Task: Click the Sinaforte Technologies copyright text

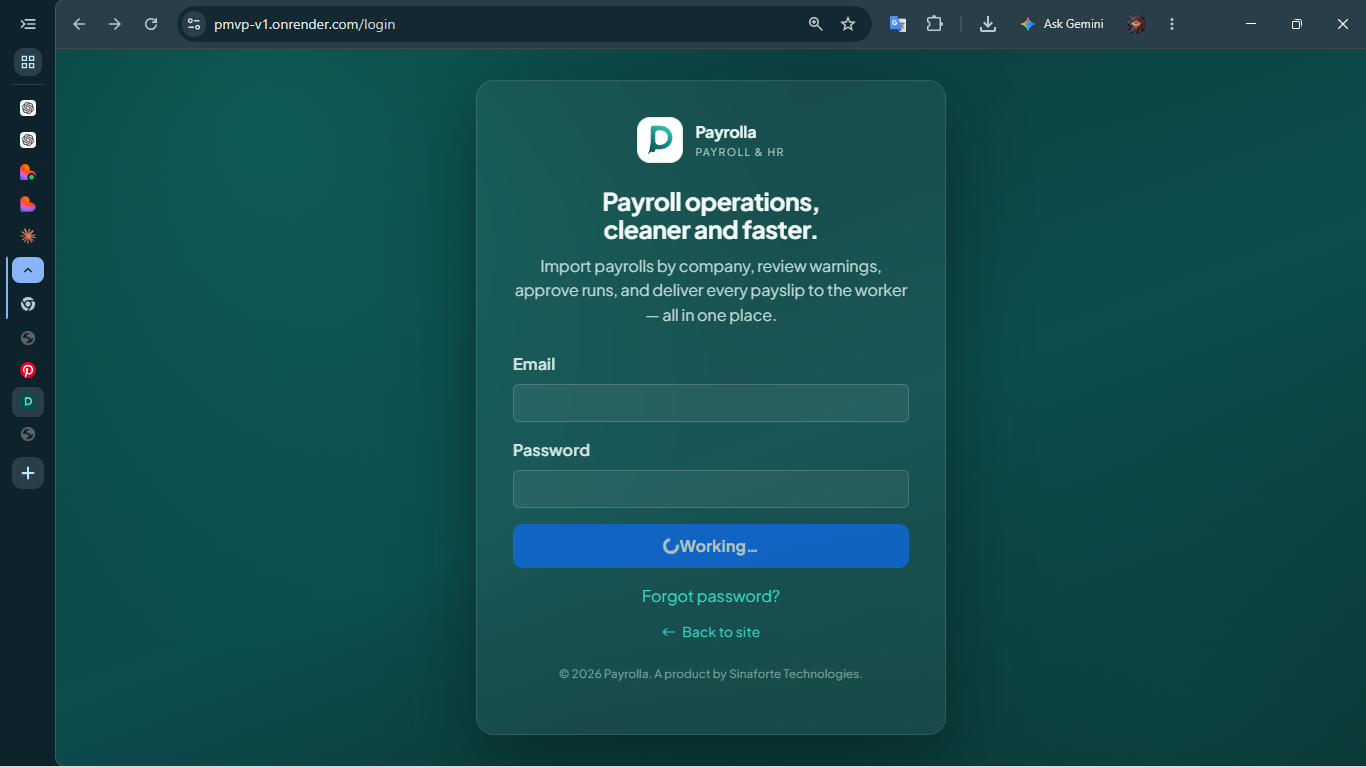Action: pos(711,674)
